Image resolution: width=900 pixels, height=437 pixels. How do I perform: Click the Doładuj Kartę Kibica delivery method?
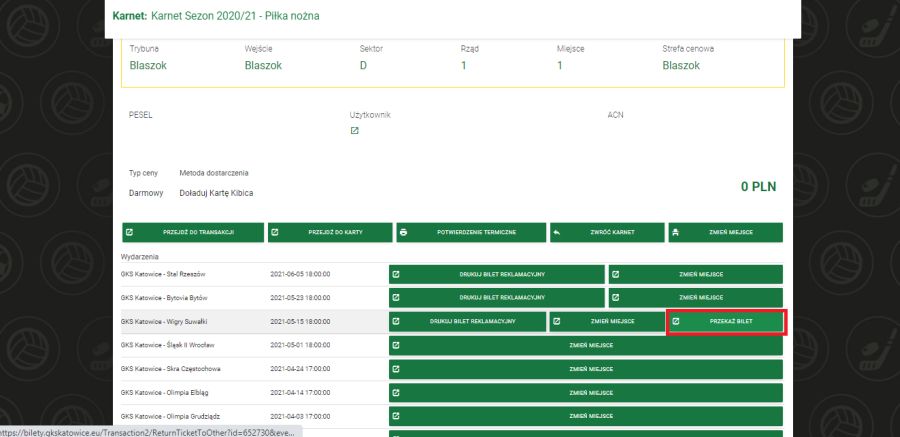[216, 194]
